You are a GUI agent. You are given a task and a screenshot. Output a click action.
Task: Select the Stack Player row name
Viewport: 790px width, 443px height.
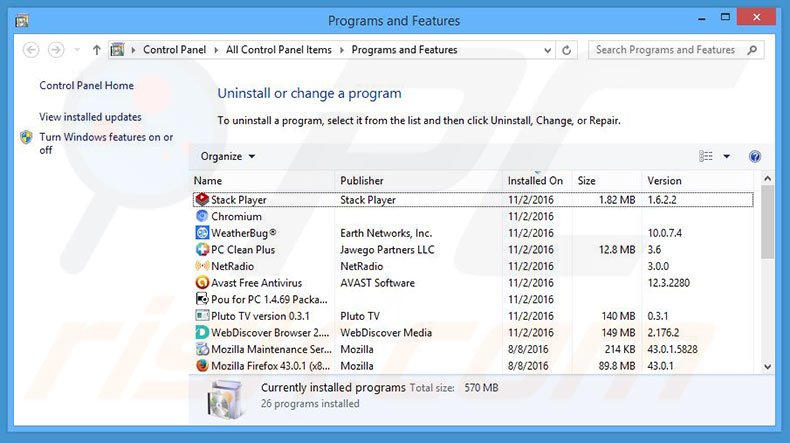(x=238, y=200)
